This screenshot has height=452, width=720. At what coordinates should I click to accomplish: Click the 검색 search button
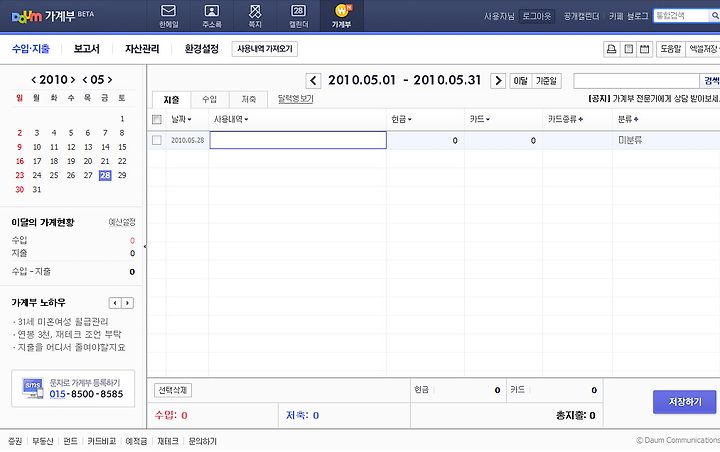pyautogui.click(x=710, y=81)
